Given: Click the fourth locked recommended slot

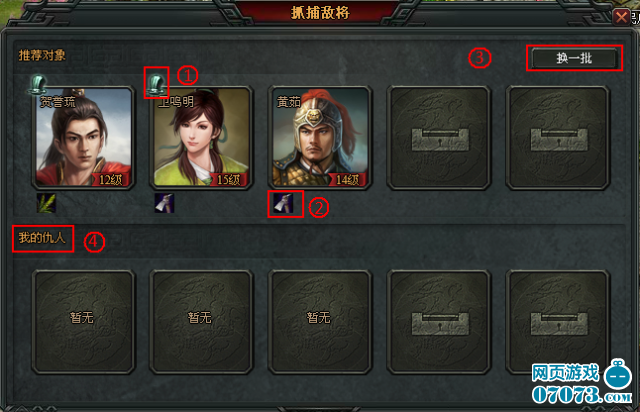Looking at the screenshot, I should tap(439, 138).
